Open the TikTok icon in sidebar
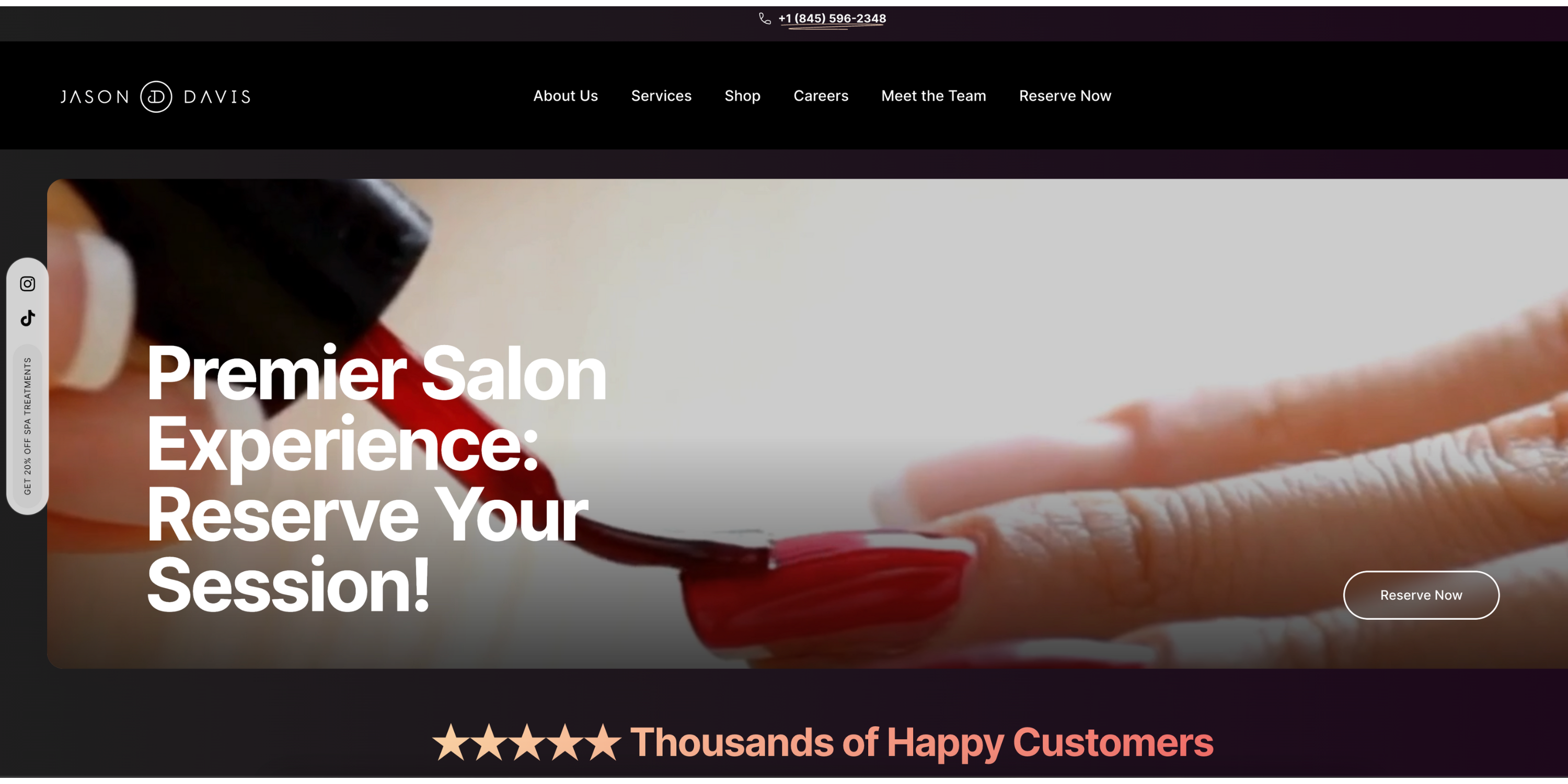Image resolution: width=1568 pixels, height=784 pixels. [x=28, y=318]
